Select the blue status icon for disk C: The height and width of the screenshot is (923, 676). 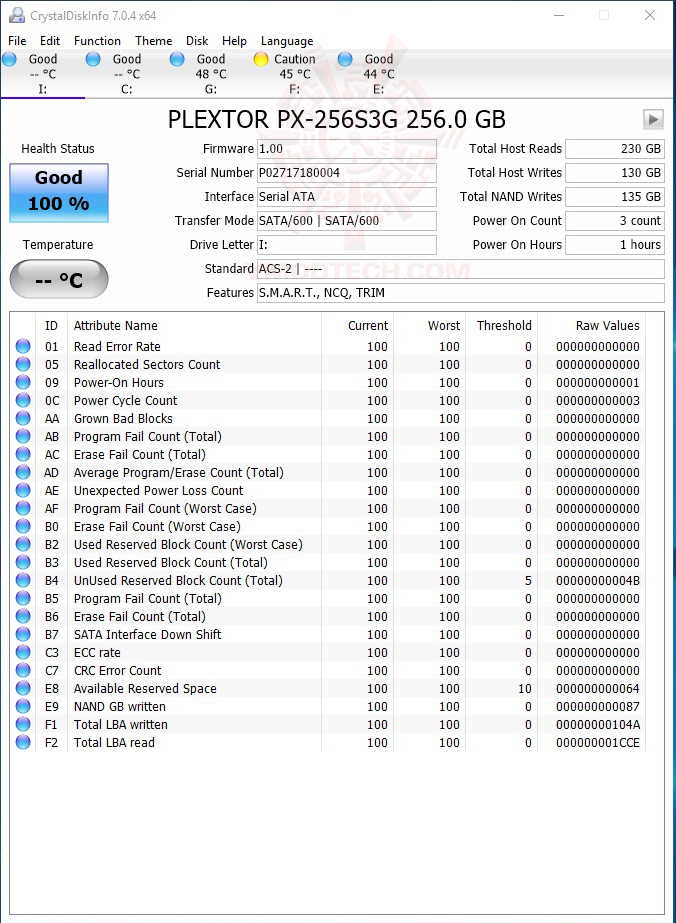coord(93,59)
